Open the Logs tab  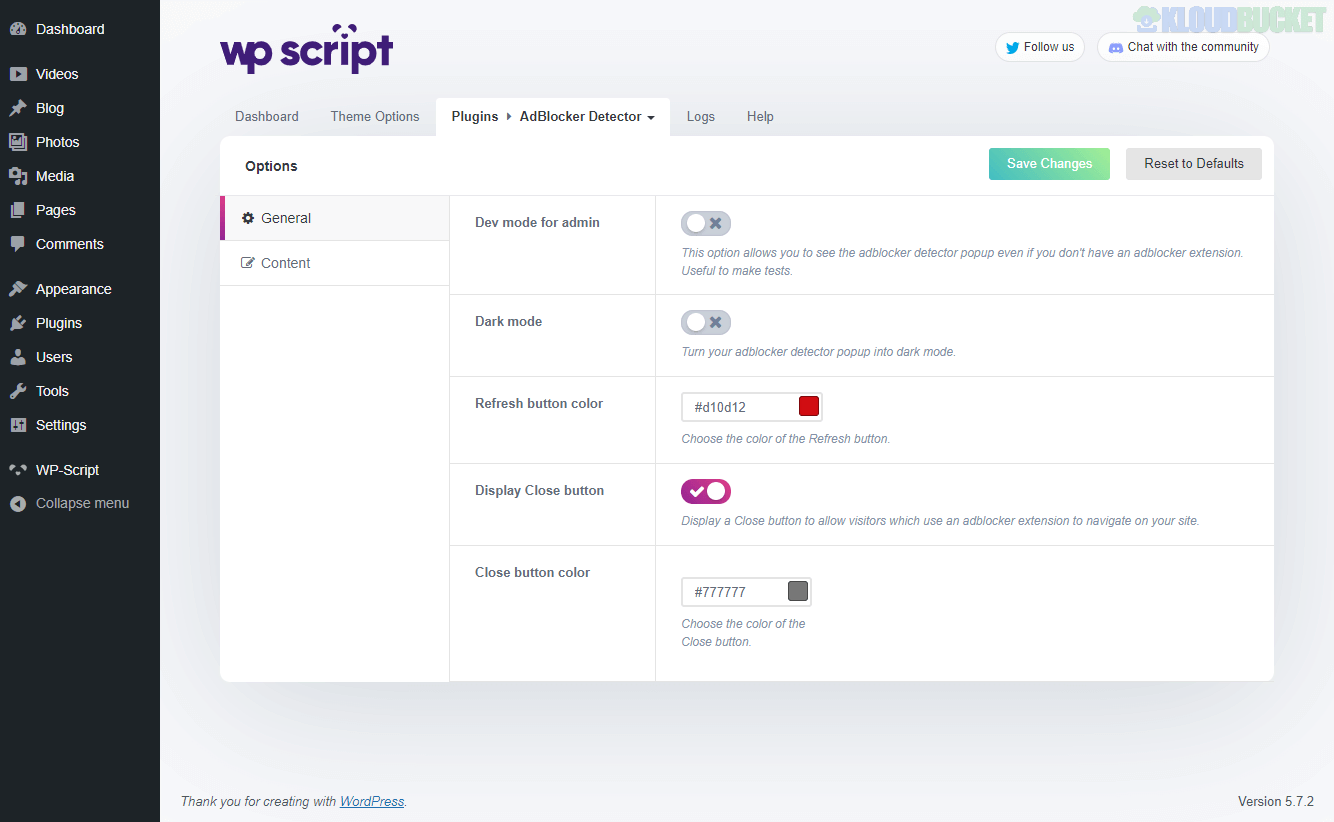[700, 117]
